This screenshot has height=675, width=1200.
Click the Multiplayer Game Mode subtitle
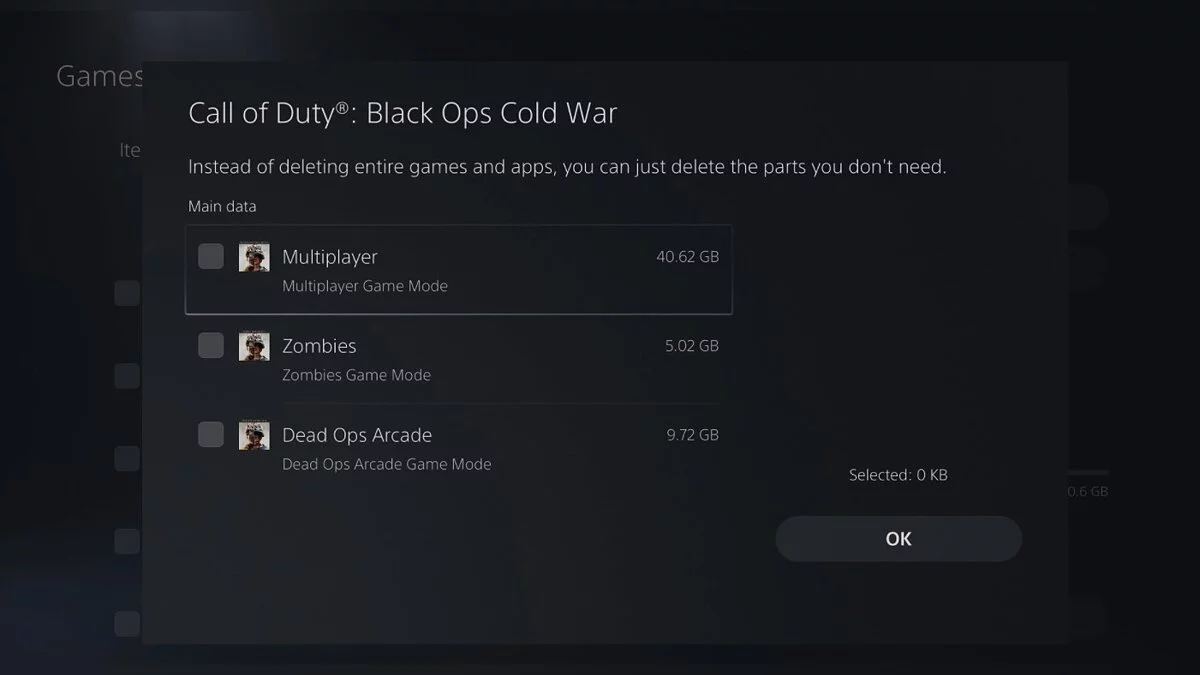click(x=365, y=286)
